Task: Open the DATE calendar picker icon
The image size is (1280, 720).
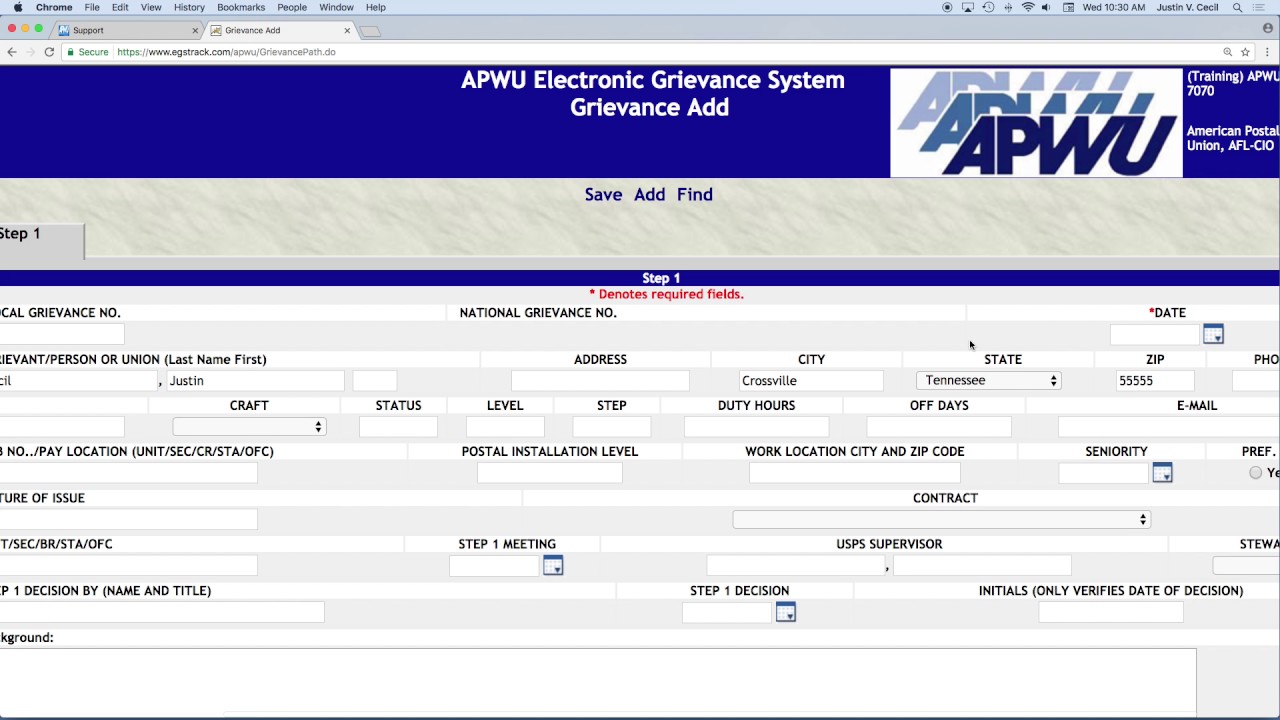Action: (1213, 334)
